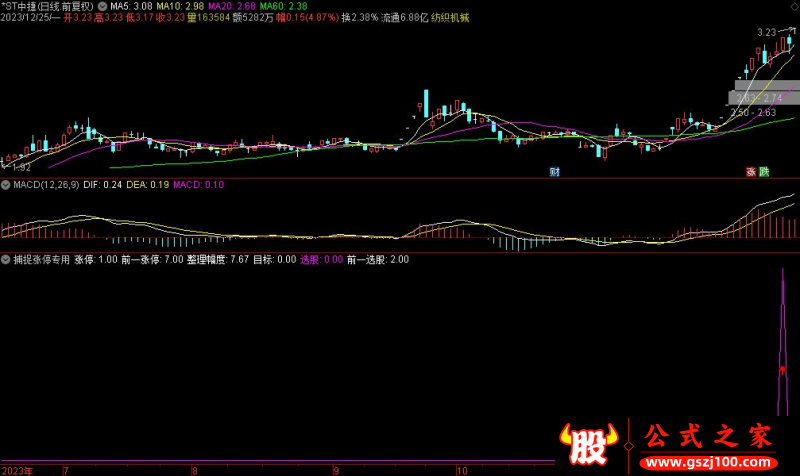Click the 财 financial event marker
Screen dimensions: 800x476
[x=554, y=172]
